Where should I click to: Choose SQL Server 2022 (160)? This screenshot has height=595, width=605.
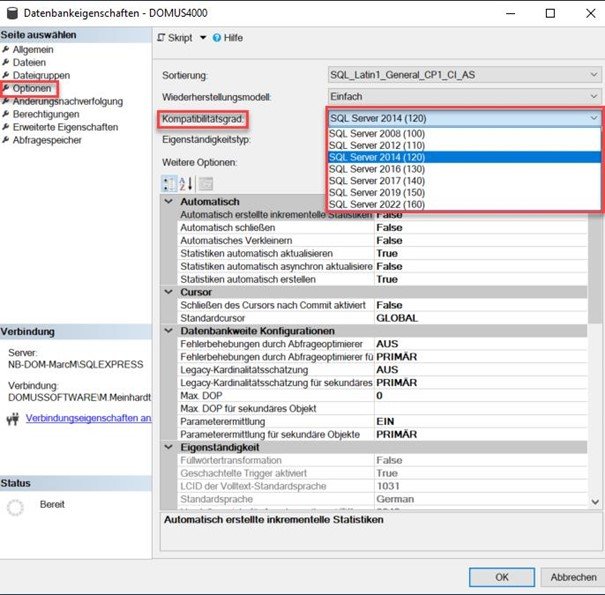pyautogui.click(x=464, y=204)
